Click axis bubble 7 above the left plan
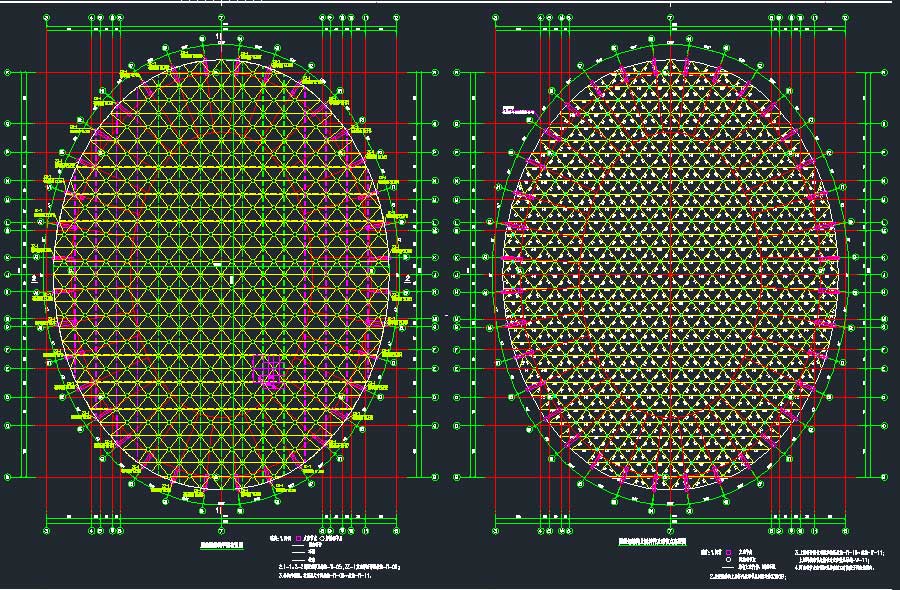900x590 pixels. [221, 18]
